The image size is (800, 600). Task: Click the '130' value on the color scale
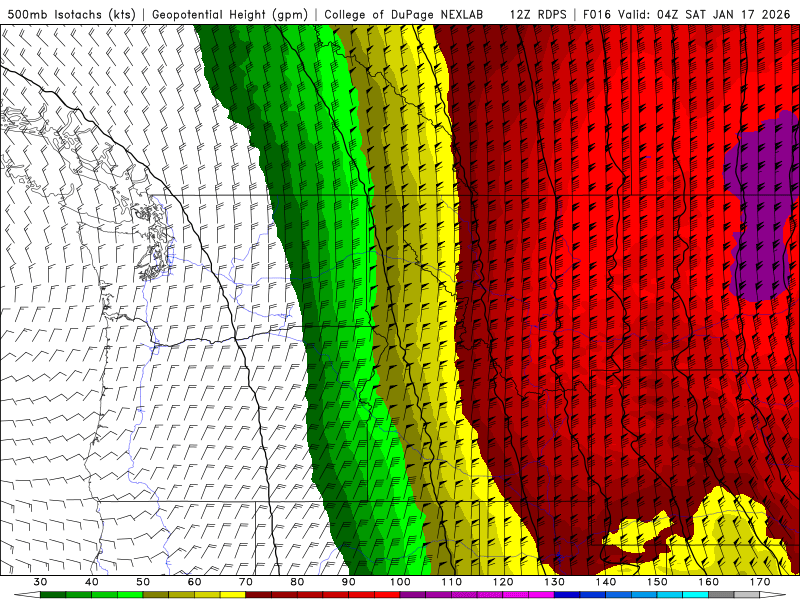pos(555,582)
